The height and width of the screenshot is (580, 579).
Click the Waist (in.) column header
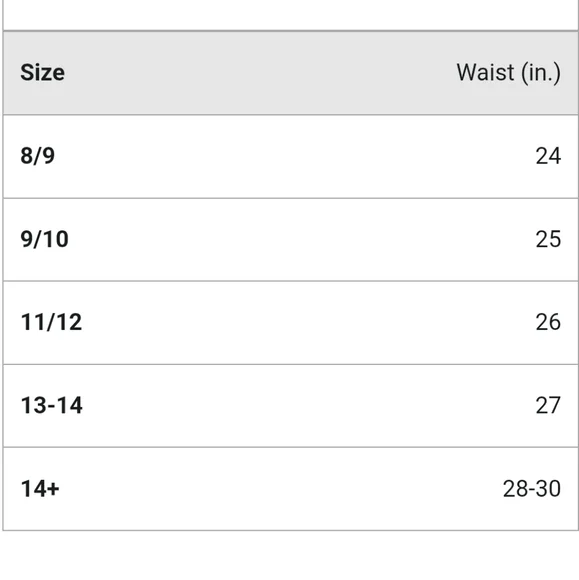[508, 72]
